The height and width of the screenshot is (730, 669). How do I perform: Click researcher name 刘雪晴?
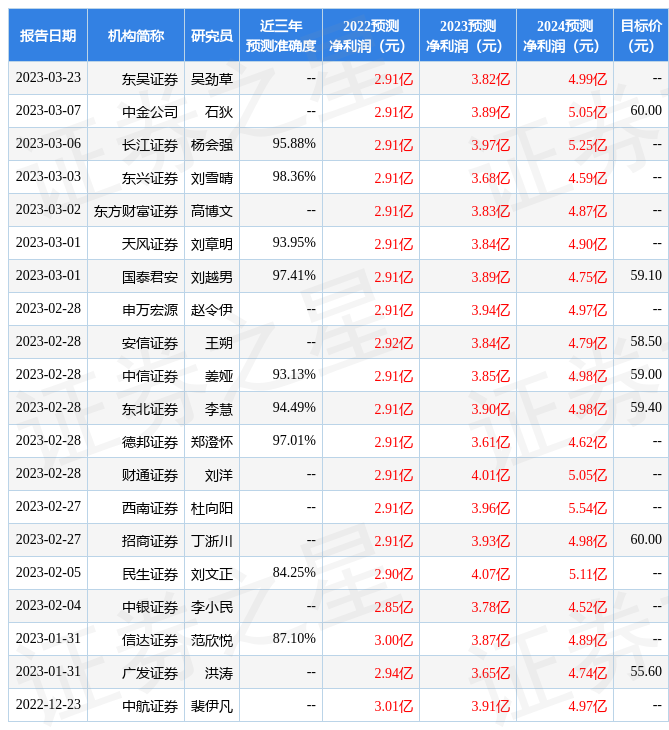pos(212,178)
